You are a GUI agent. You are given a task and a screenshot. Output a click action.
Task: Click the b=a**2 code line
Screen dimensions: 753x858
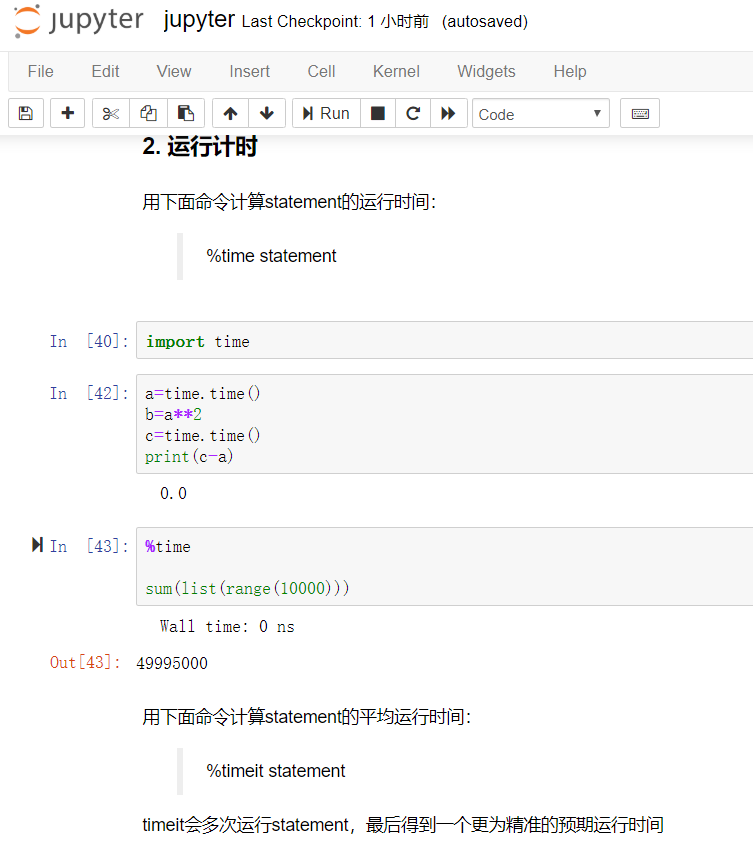(x=173, y=414)
